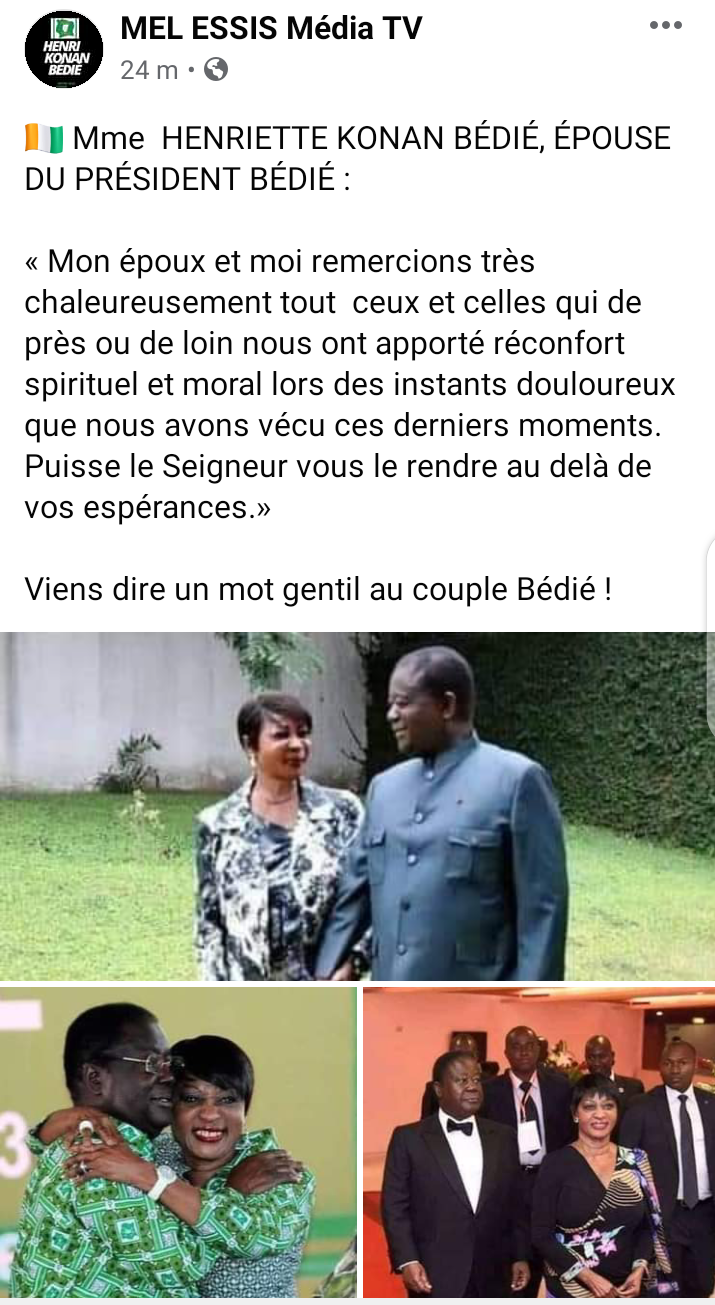Viewport: 715px width, 1305px height.
Task: Open the MEL ESSIS Média TV page
Action: pos(271,29)
